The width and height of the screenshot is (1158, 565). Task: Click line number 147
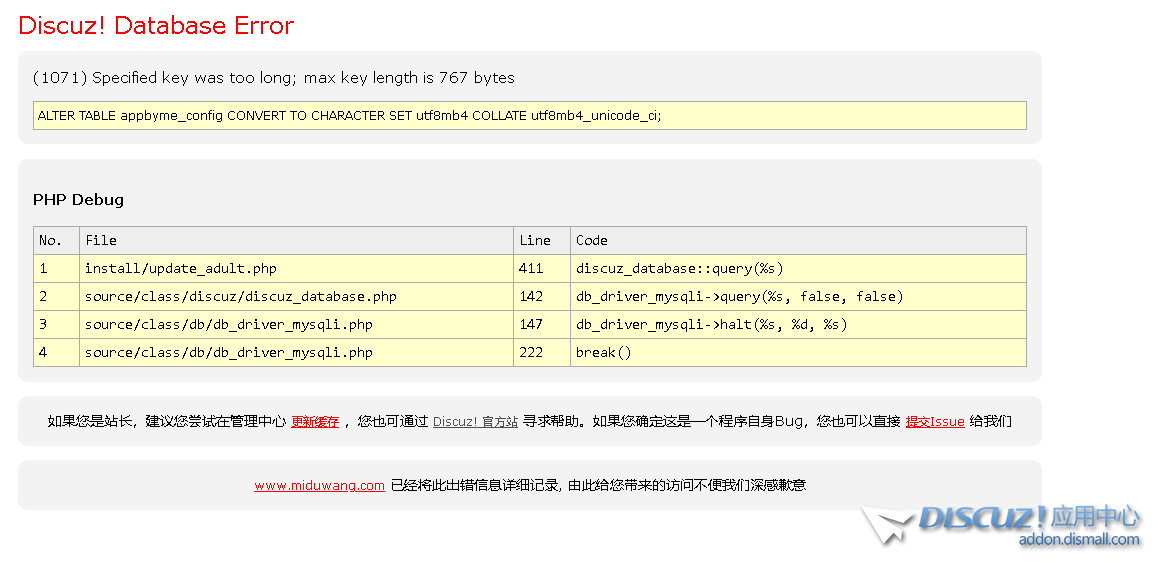point(541,325)
